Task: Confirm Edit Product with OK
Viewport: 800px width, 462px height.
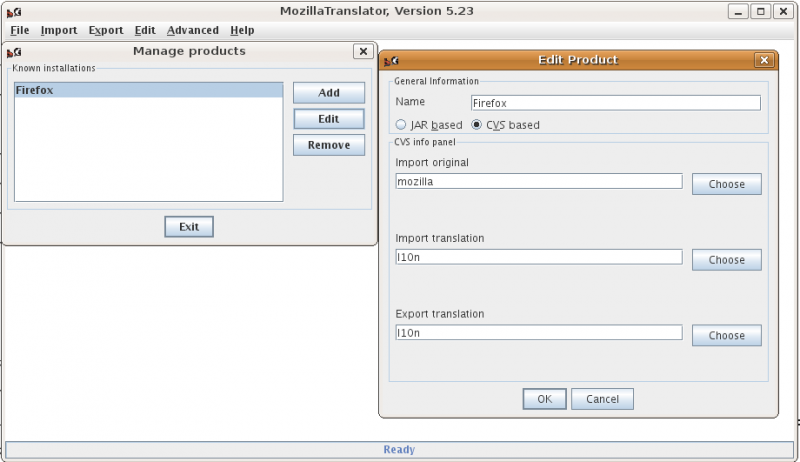Action: (x=544, y=399)
